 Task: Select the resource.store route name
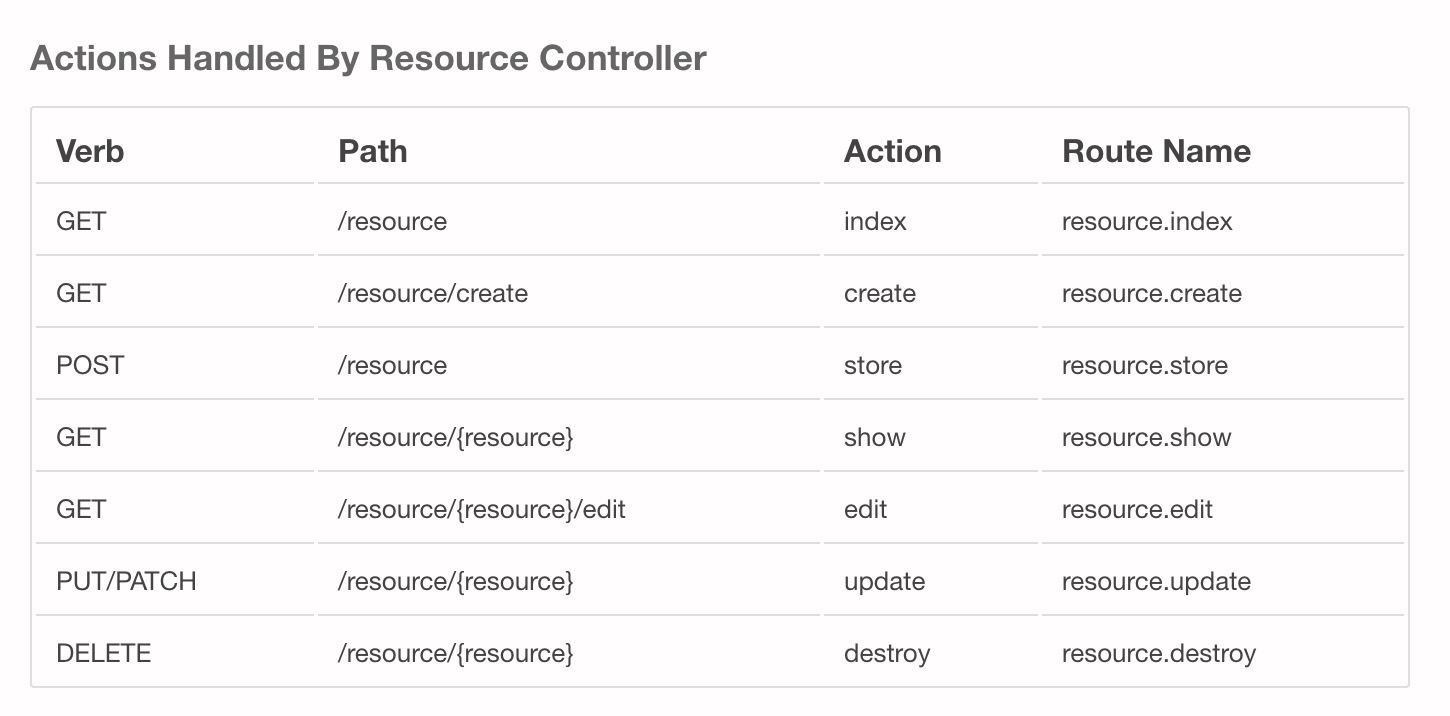1144,365
